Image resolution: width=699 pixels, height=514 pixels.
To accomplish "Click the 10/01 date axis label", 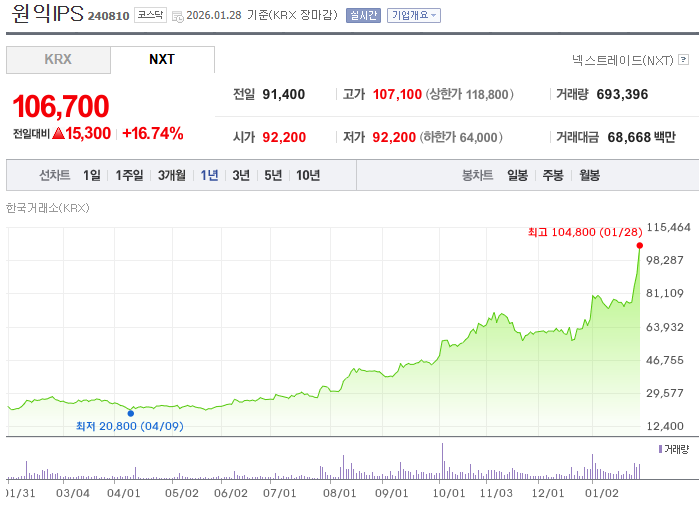I will (x=448, y=493).
